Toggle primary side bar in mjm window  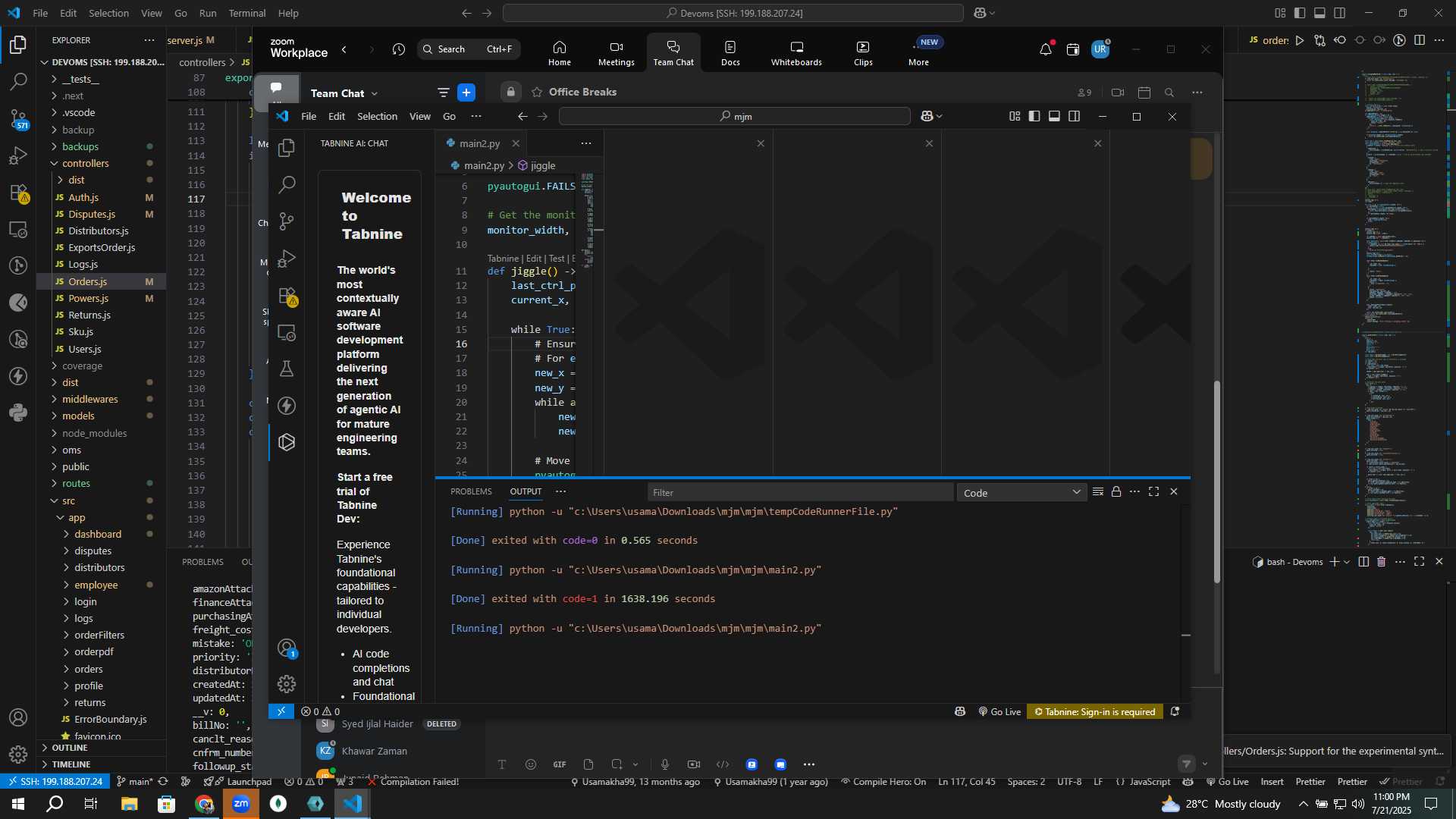[1034, 116]
